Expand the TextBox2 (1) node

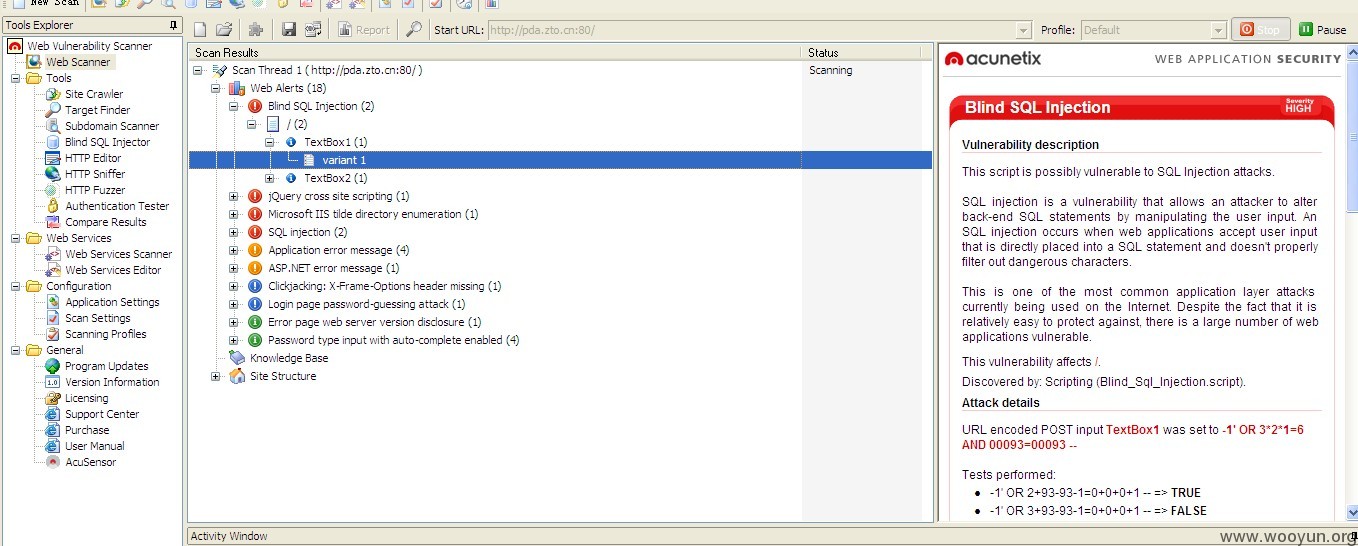tap(270, 178)
